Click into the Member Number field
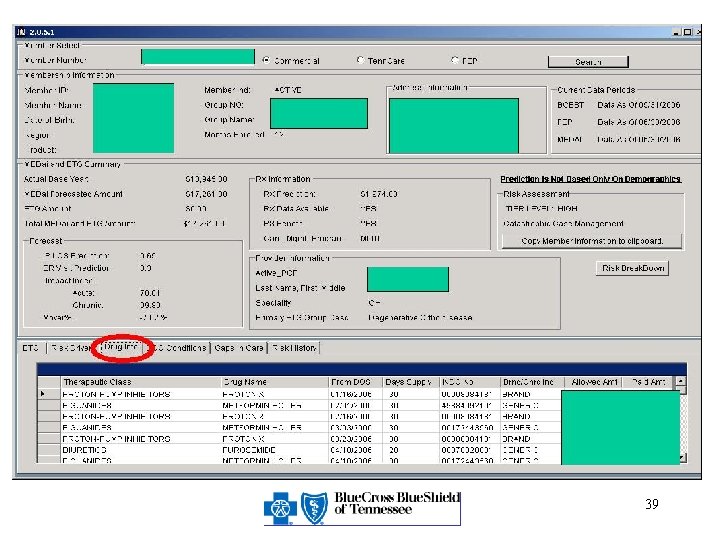The image size is (720, 540). (x=197, y=57)
